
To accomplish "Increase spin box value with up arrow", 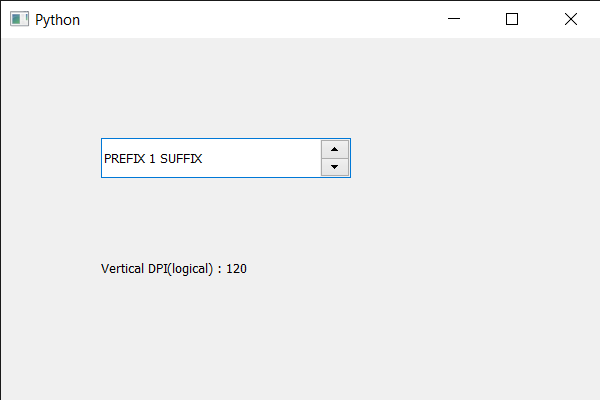I will [x=334, y=149].
